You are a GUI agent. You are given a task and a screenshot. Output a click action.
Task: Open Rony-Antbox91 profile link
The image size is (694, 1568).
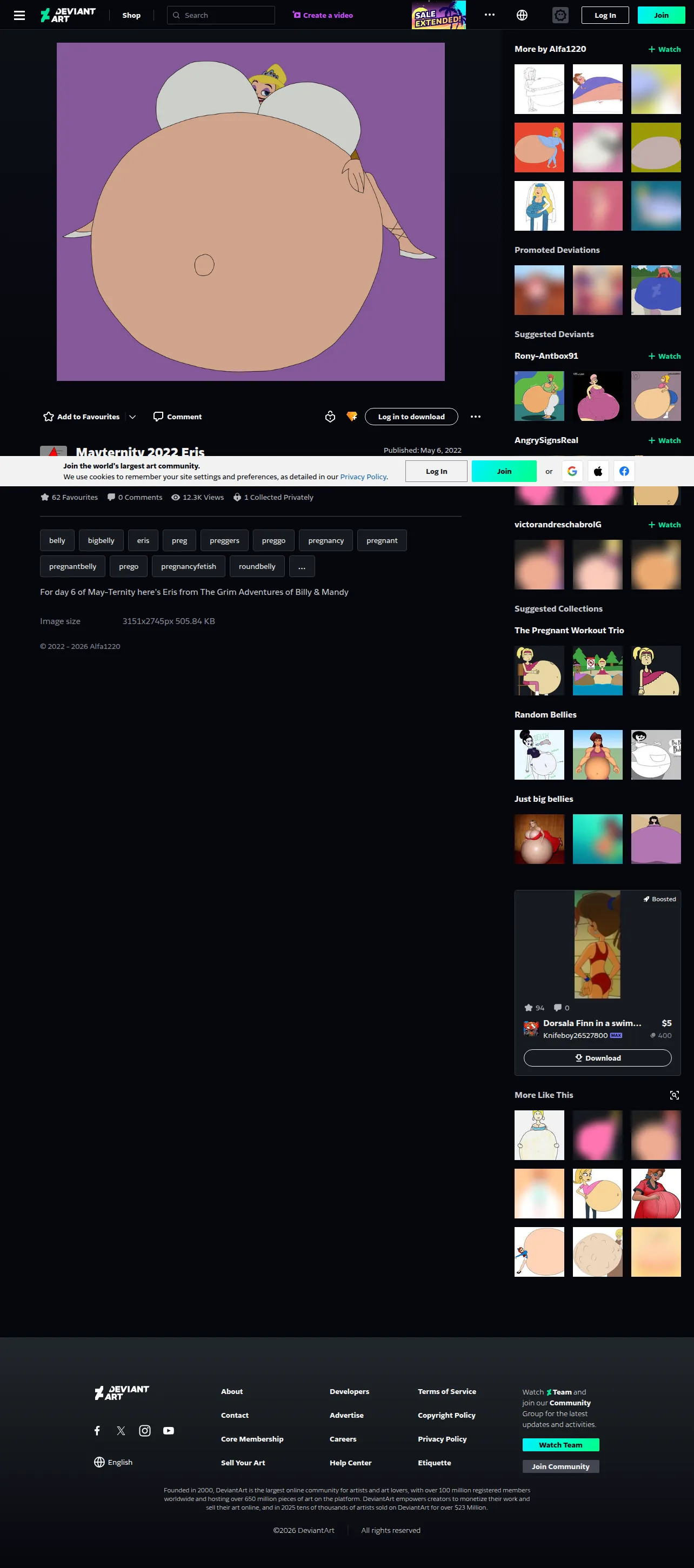click(x=546, y=356)
